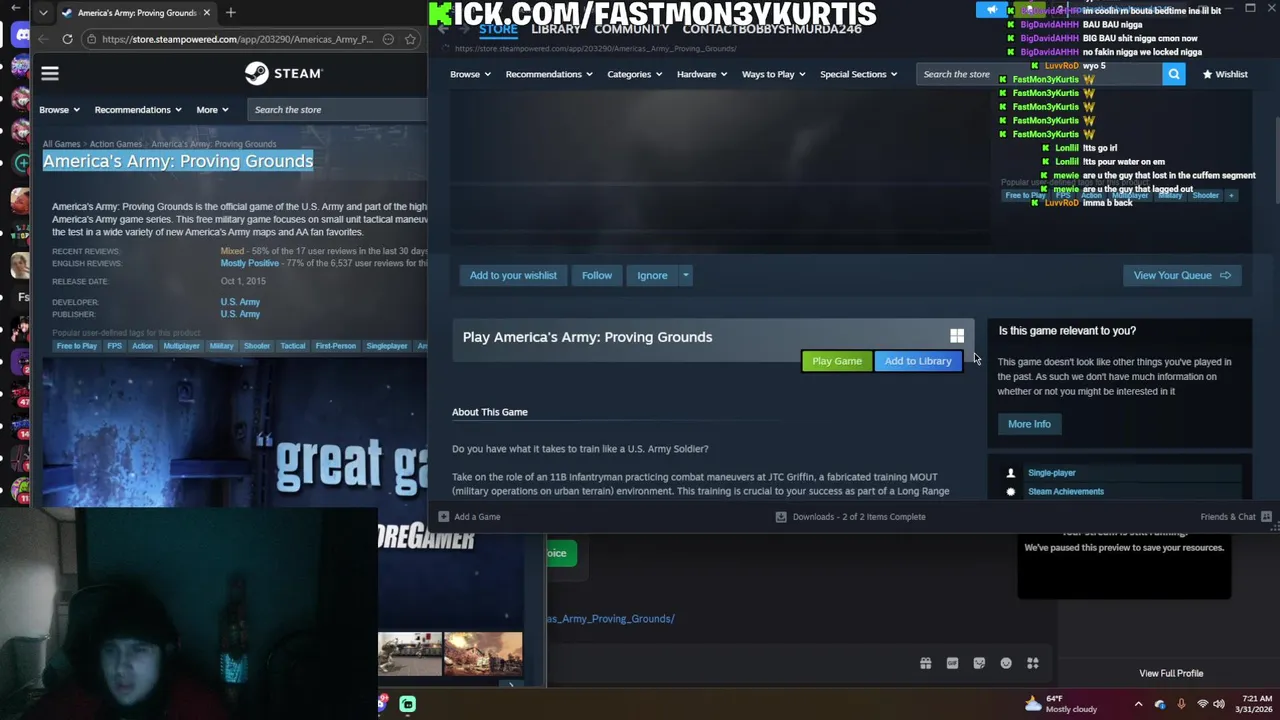Open the Ignore options dropdown arrow
This screenshot has width=1280, height=720.
coord(685,275)
